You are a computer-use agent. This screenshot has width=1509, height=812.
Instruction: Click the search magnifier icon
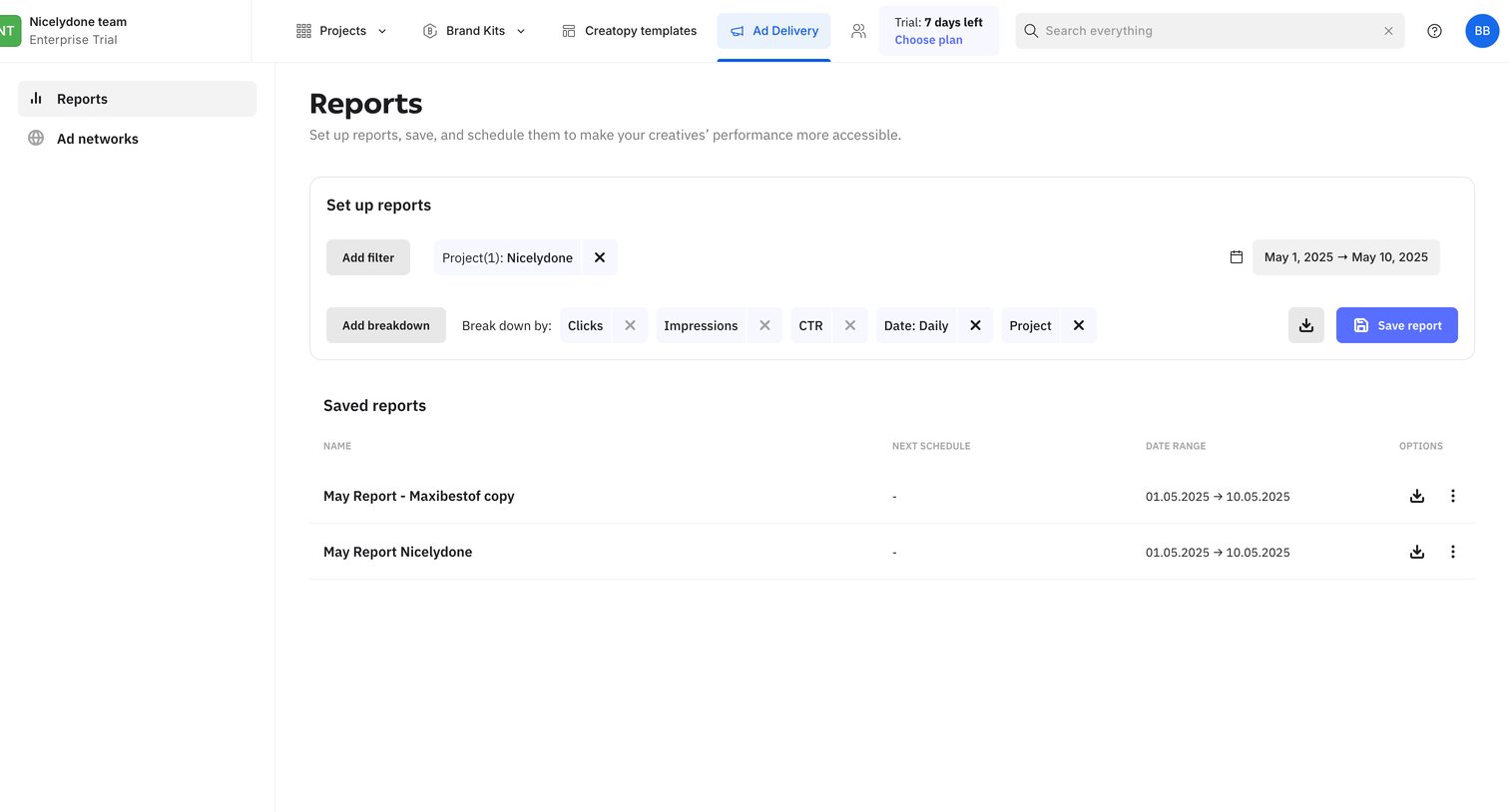(1031, 31)
